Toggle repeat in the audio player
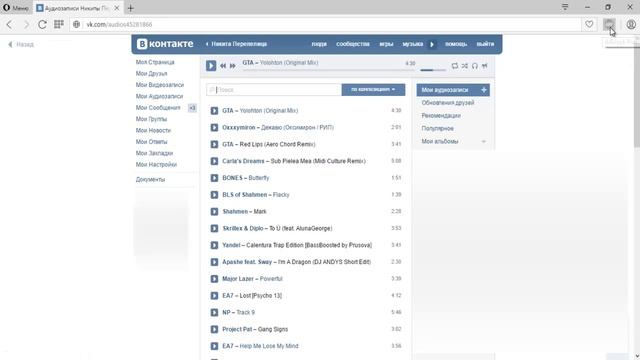Screen dimensions: 640x360 (455, 66)
